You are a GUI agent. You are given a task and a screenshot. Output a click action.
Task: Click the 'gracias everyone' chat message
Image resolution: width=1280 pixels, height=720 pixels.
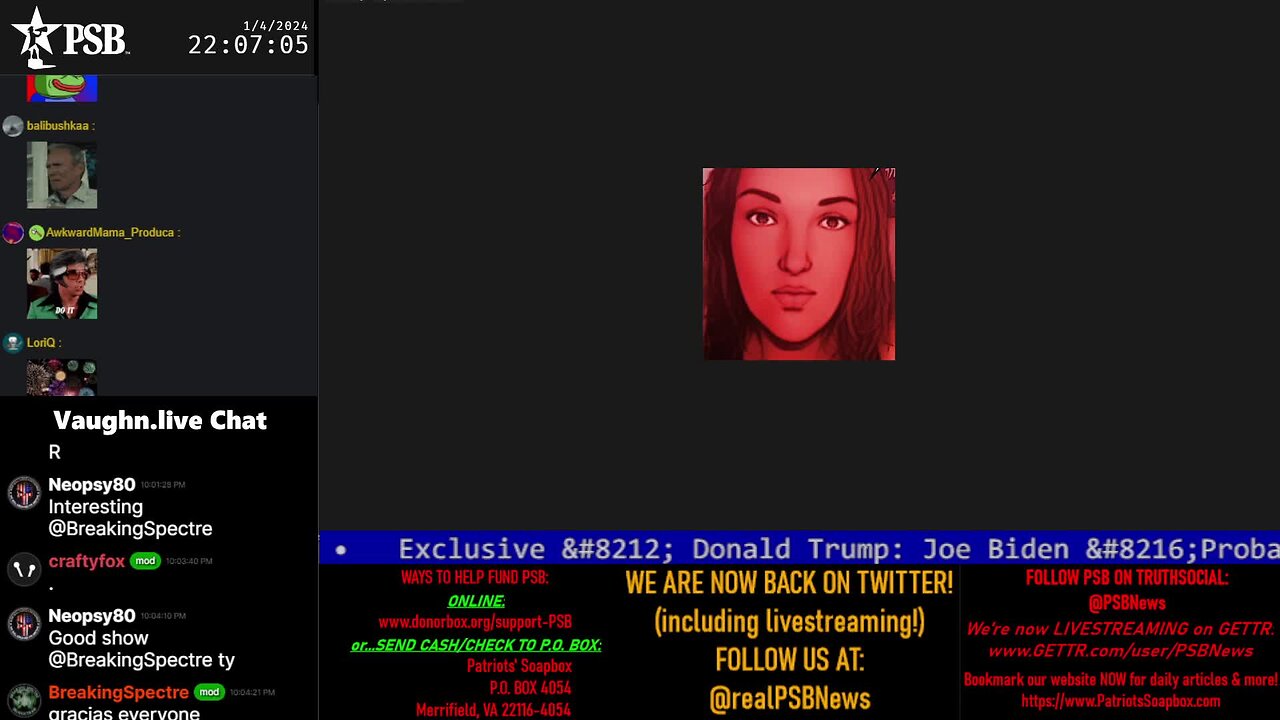[124, 712]
